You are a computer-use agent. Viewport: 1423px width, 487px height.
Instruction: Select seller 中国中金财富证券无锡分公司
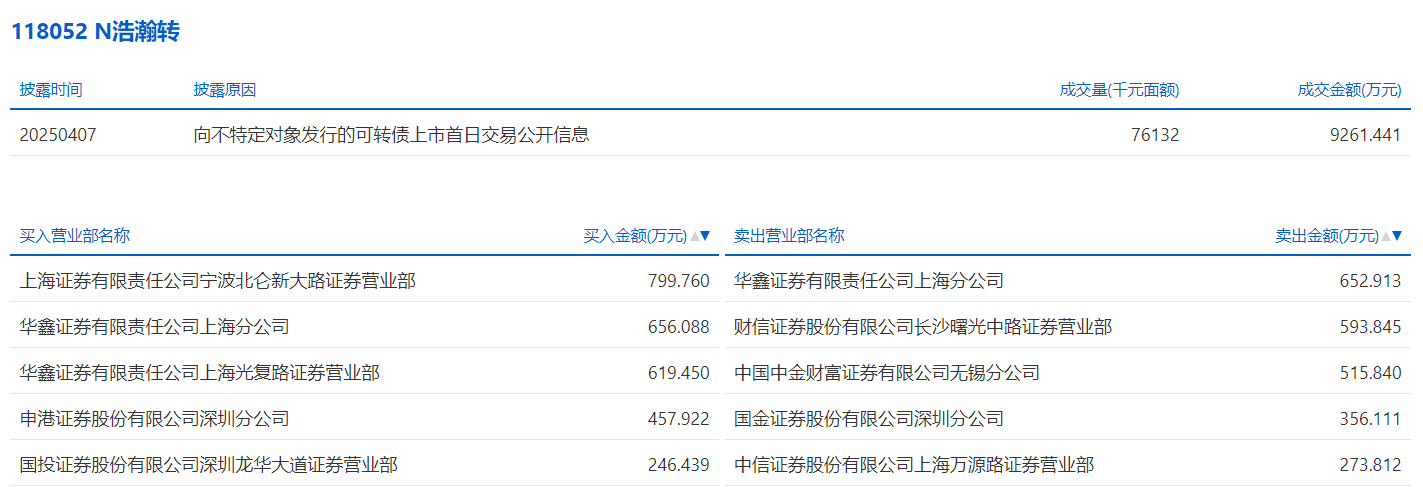[x=886, y=373]
